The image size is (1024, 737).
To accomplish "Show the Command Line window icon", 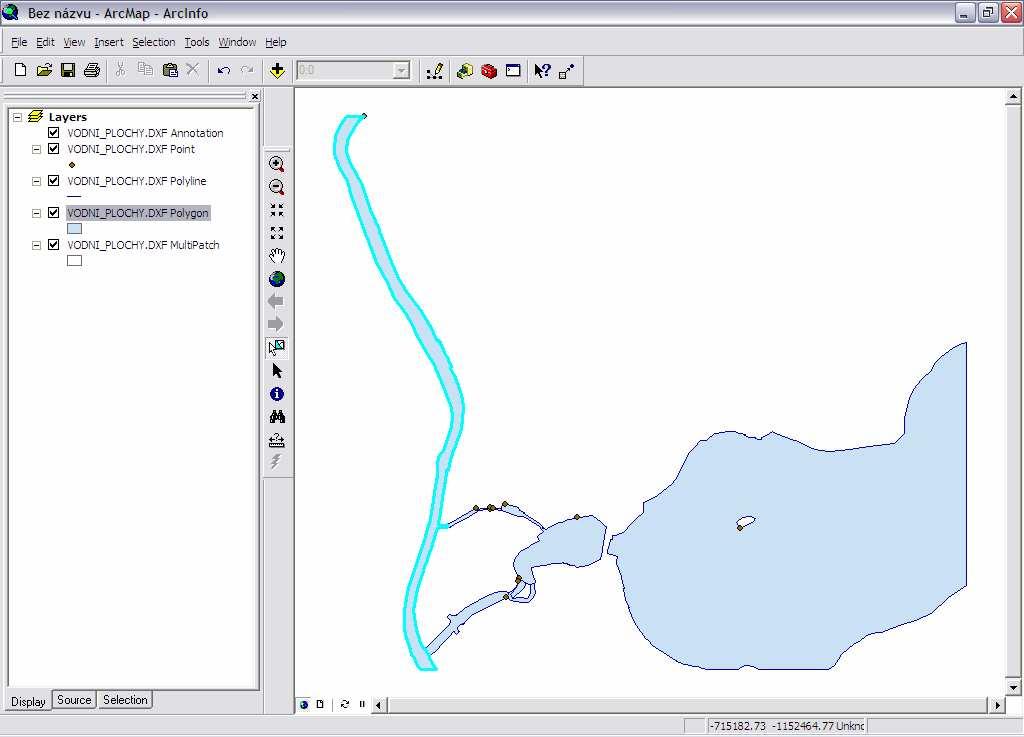I will [x=513, y=71].
